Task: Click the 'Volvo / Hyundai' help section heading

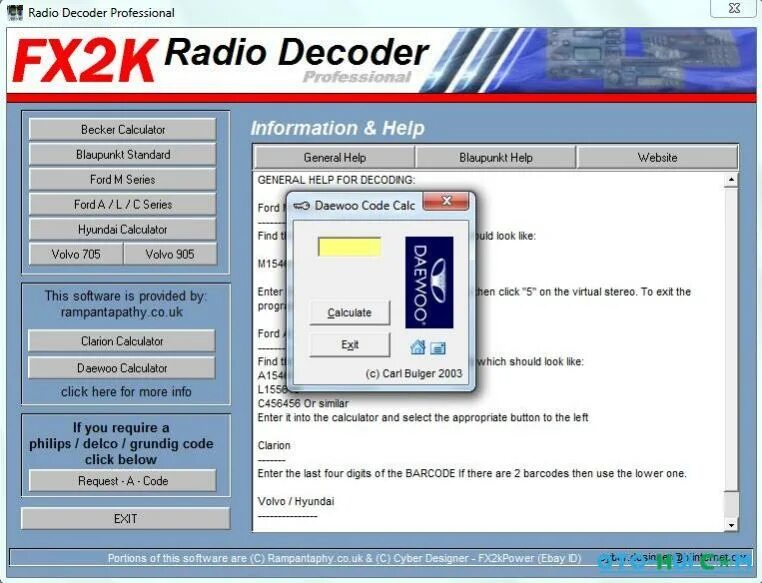Action: click(296, 501)
